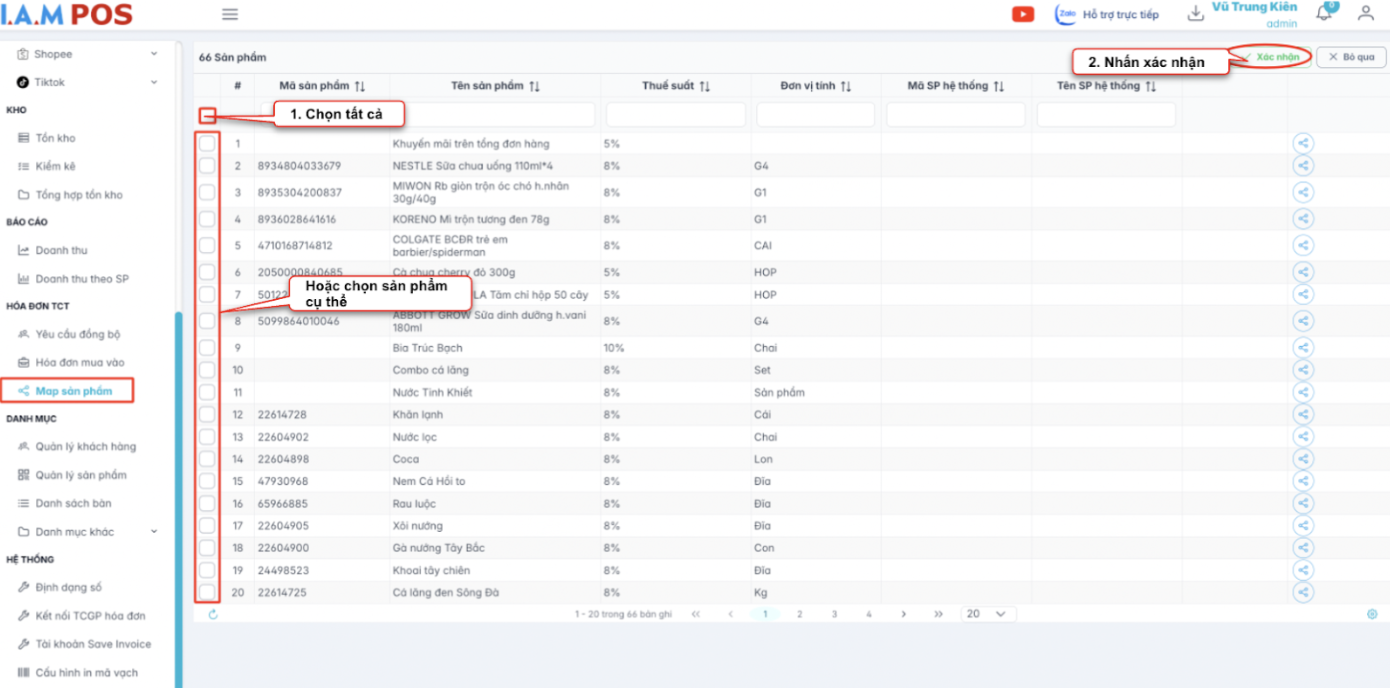The image size is (1390, 688).
Task: Click the download icon in the header
Action: (1195, 14)
